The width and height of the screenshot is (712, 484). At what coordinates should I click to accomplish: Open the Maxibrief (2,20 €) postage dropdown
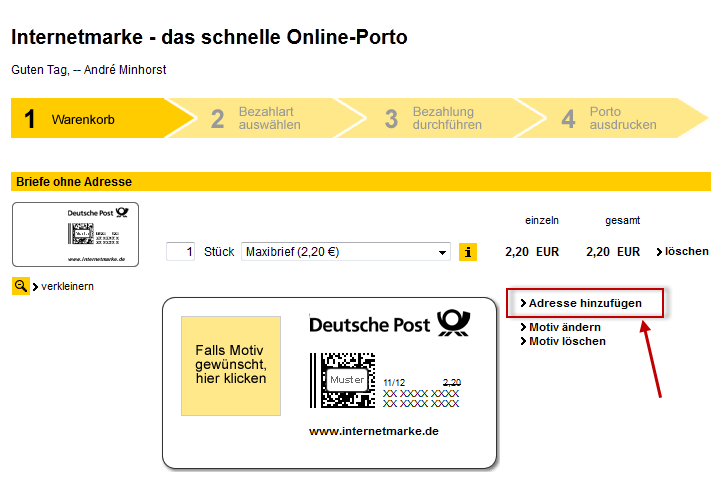click(346, 252)
